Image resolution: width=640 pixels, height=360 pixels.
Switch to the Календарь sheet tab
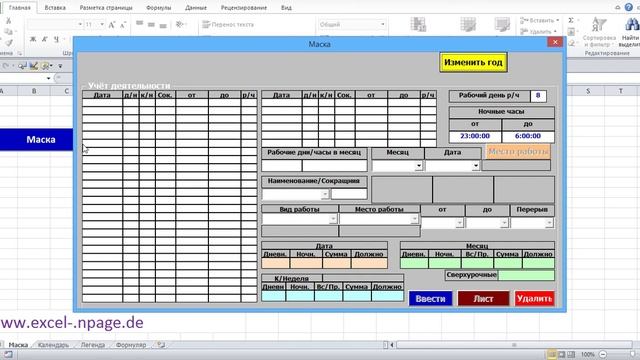(x=53, y=345)
